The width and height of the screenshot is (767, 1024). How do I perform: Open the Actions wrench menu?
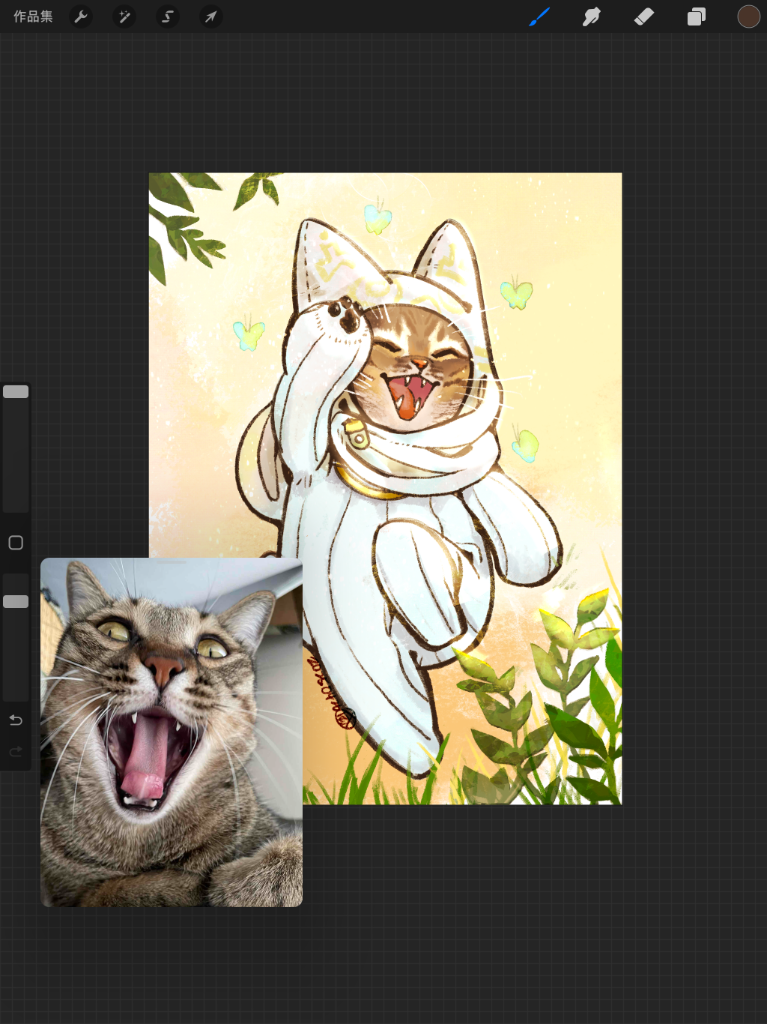click(81, 17)
